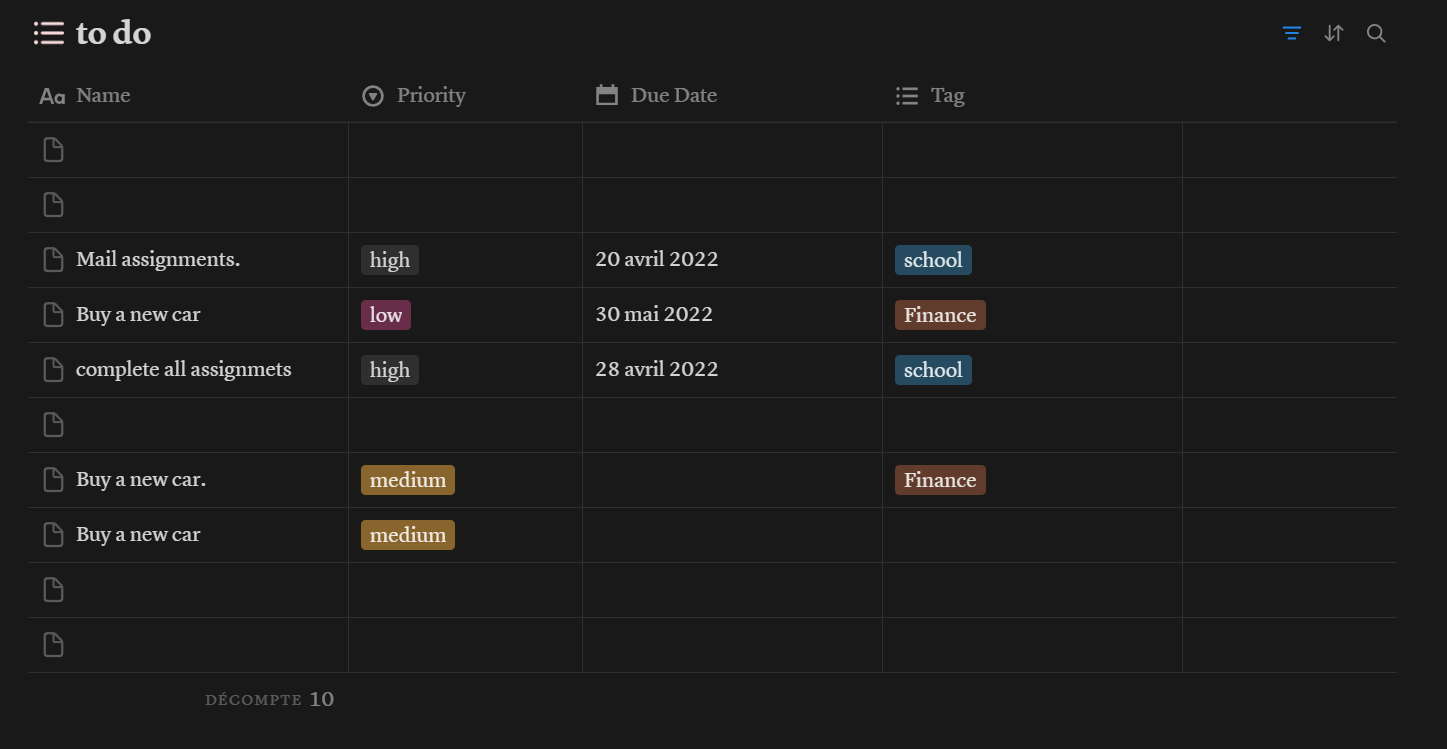The width and height of the screenshot is (1447, 749).
Task: Open the Tag selector showing 'Finance' for Buy a new car
Action: 939,314
